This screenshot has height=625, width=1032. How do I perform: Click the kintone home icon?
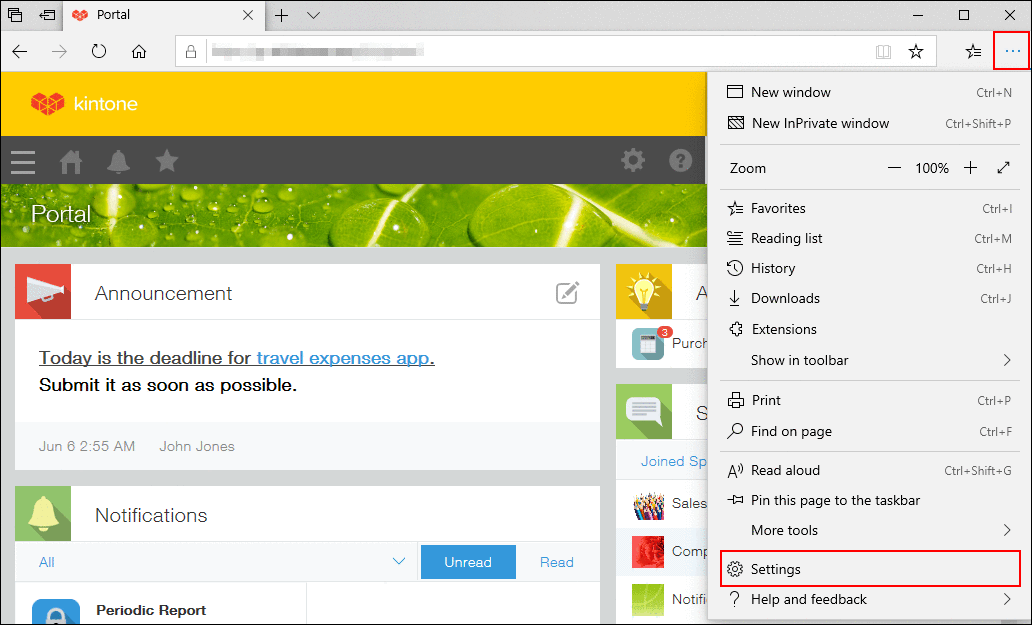coord(70,161)
